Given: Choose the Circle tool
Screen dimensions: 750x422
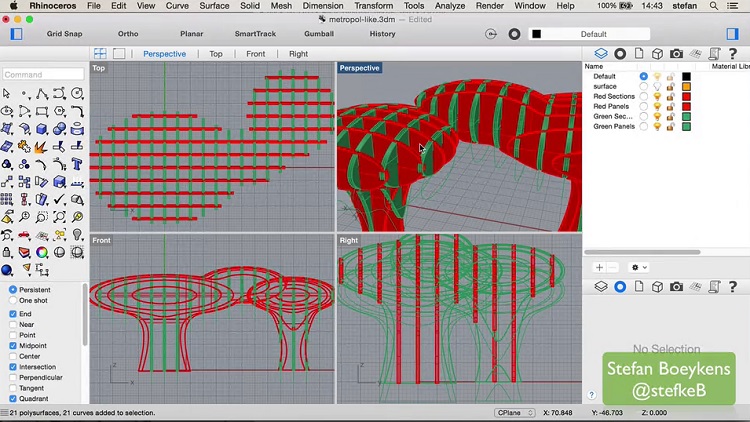Looking at the screenshot, I should 77,93.
